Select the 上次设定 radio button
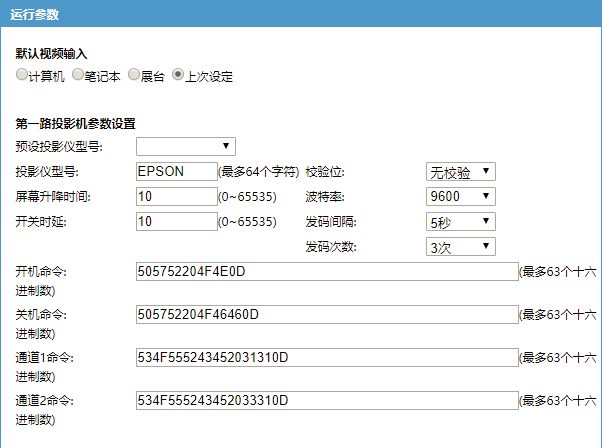Screen dimensions: 602x448 (178, 75)
